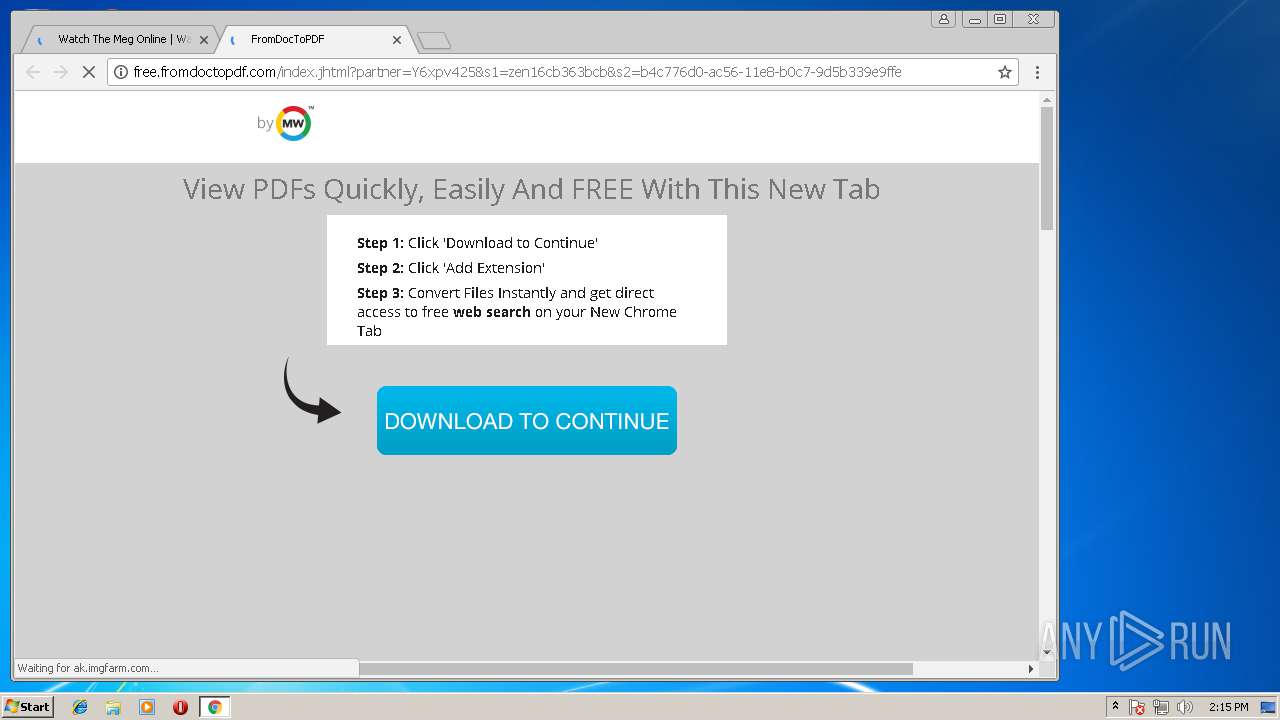The width and height of the screenshot is (1280, 720).
Task: Open network icon in system tray
Action: click(1161, 707)
